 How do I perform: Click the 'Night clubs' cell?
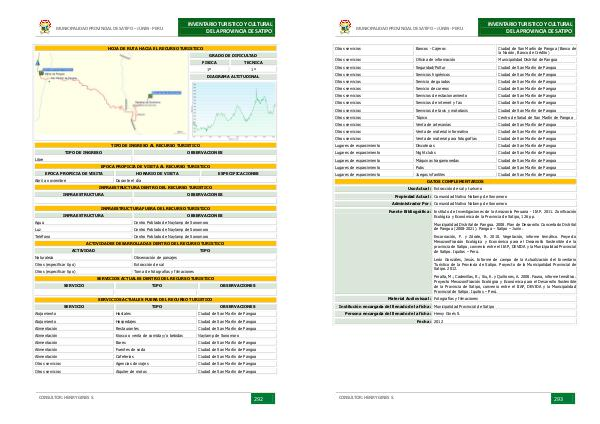[x=455, y=152]
